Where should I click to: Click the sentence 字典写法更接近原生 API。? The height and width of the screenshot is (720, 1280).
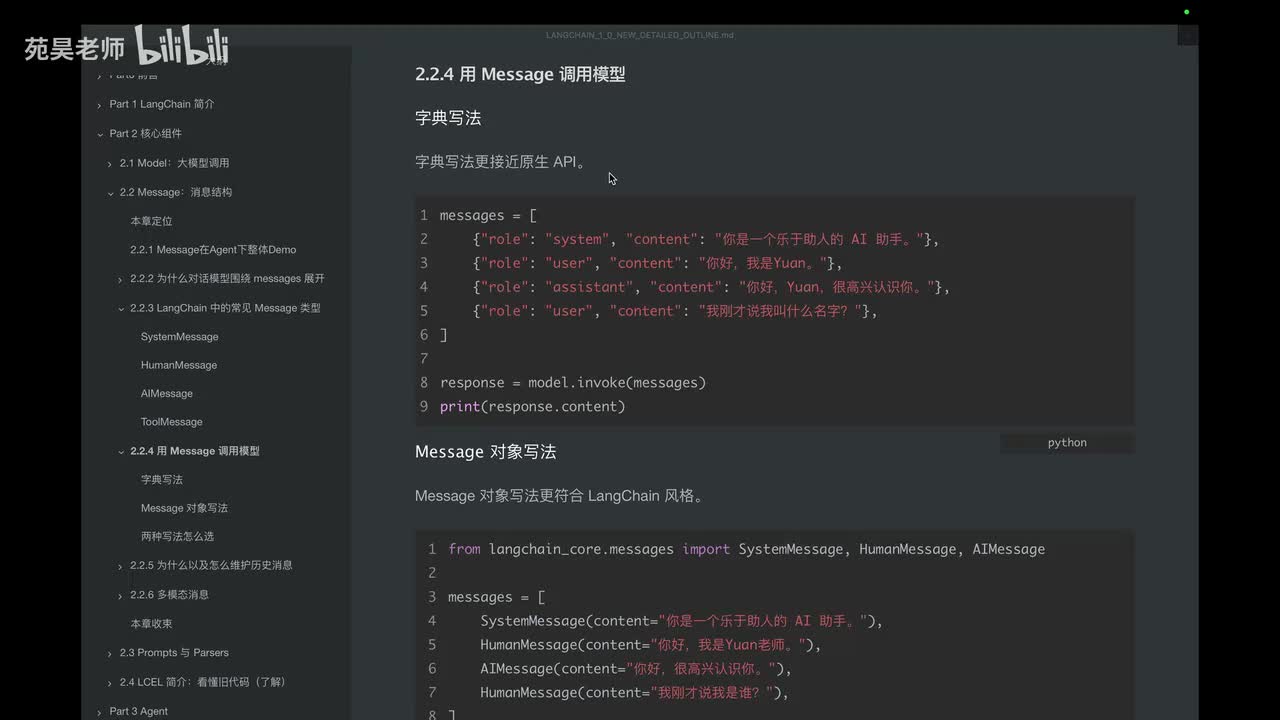tap(502, 162)
